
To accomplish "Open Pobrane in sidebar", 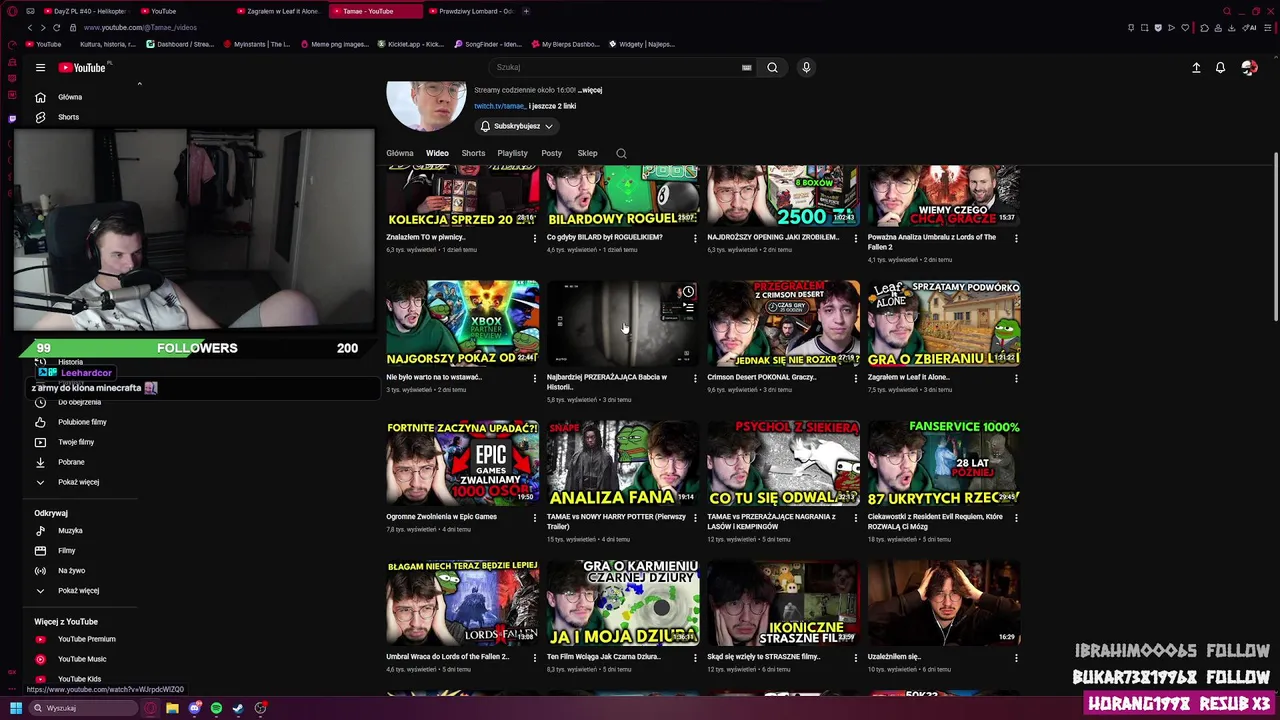I will tap(71, 462).
